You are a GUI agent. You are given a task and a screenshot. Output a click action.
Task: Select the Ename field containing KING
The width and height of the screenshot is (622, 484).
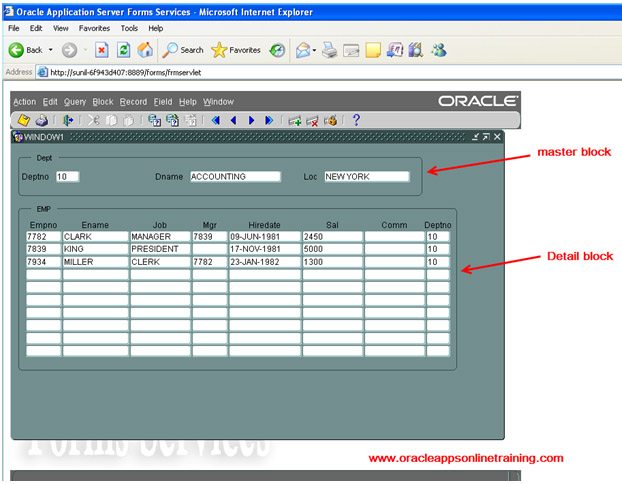[x=94, y=249]
